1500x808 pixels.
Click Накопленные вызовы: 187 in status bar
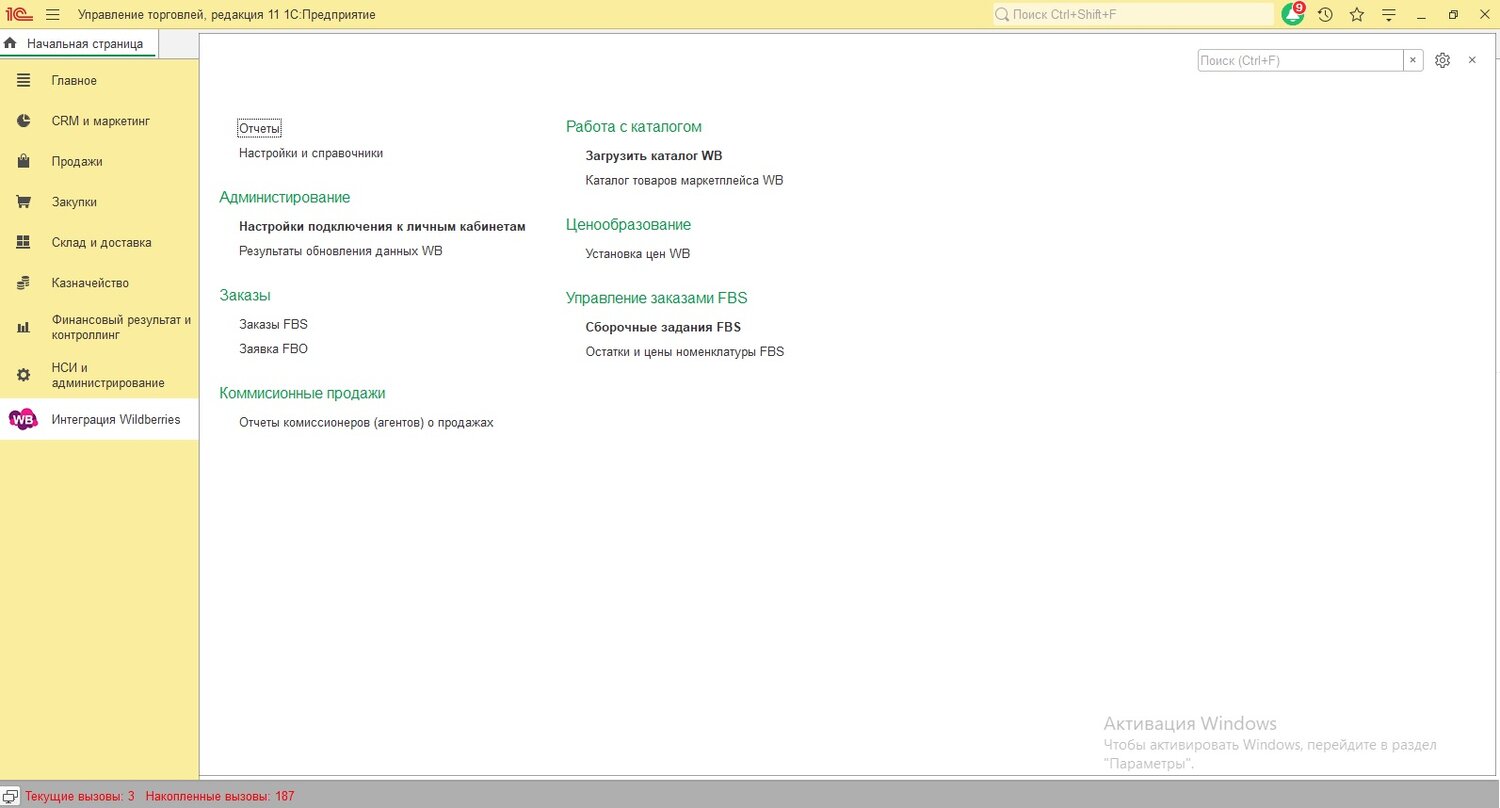pos(220,796)
